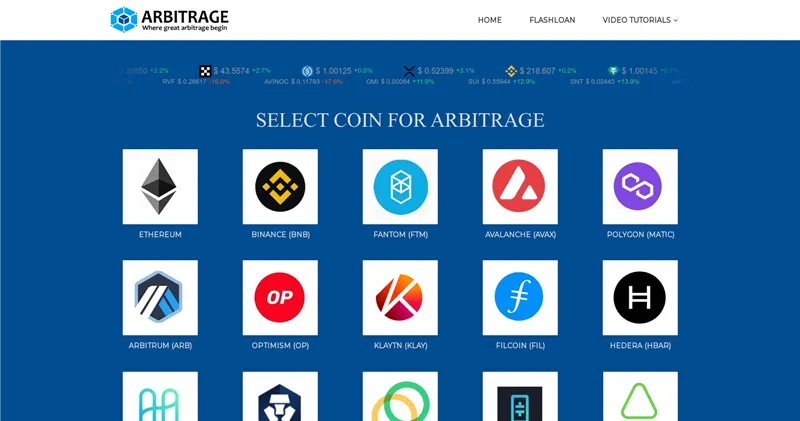Click the USDC ticker icon at $1.00125
This screenshot has width=800, height=421.
(x=307, y=71)
